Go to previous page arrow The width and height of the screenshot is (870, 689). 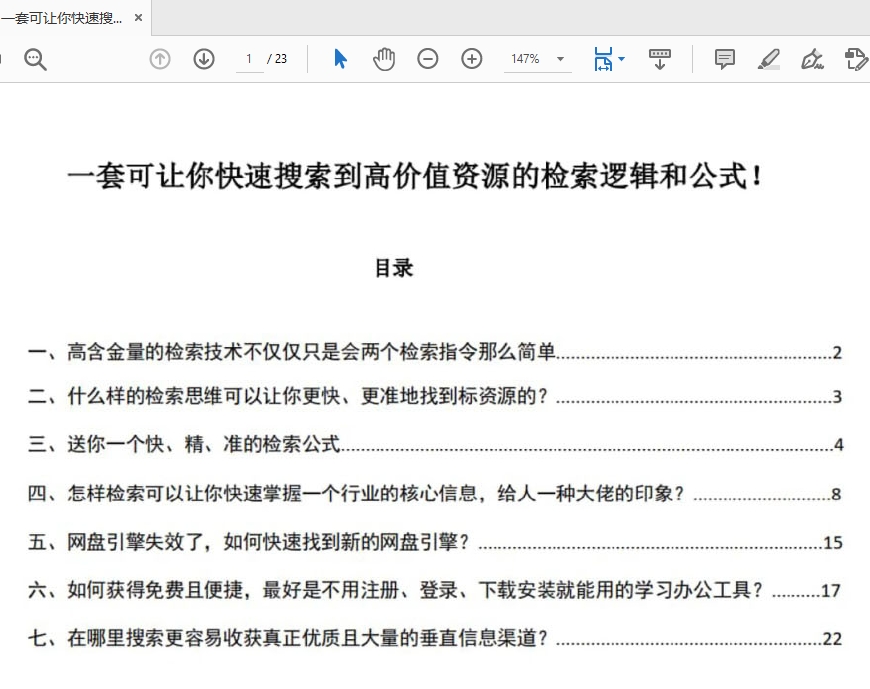click(x=160, y=59)
